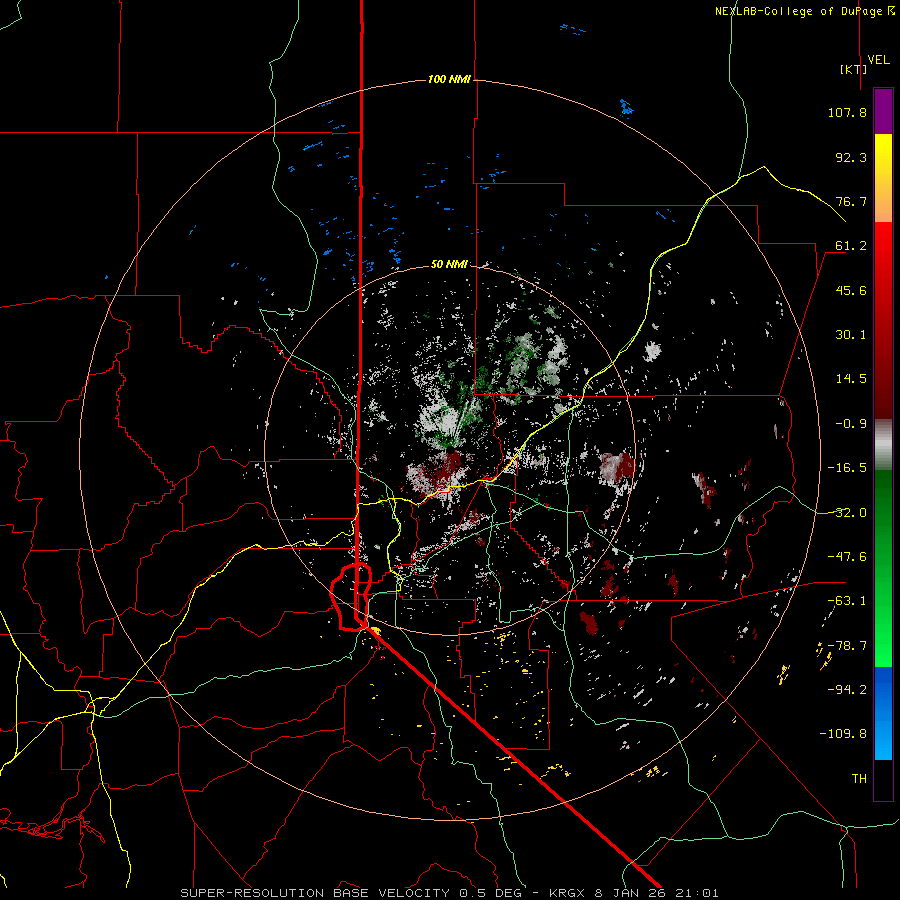
Task: Select the 92.3 scale value
Action: pyautogui.click(x=851, y=157)
